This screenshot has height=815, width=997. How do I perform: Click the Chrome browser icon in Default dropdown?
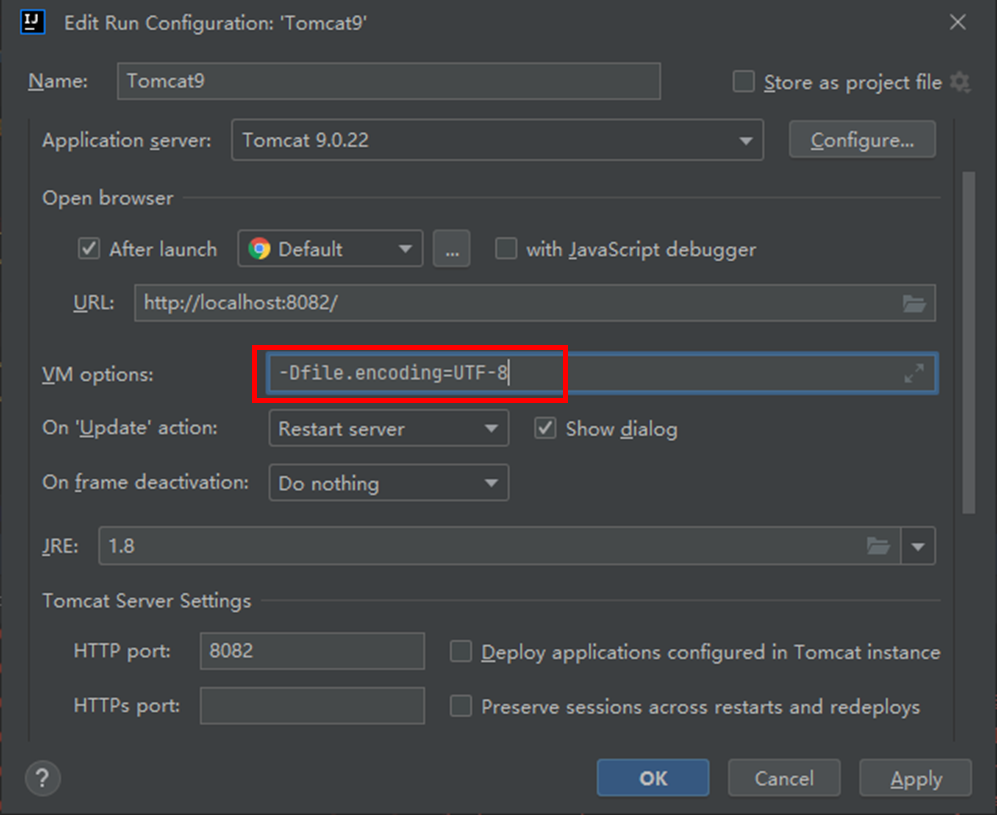coord(259,249)
